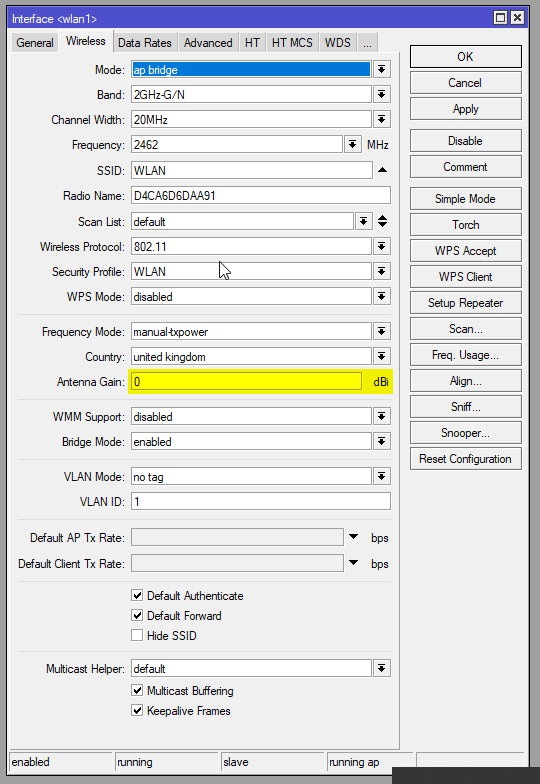Toggle the Keepalive Frames checkbox
The height and width of the screenshot is (784, 540).
tap(137, 710)
